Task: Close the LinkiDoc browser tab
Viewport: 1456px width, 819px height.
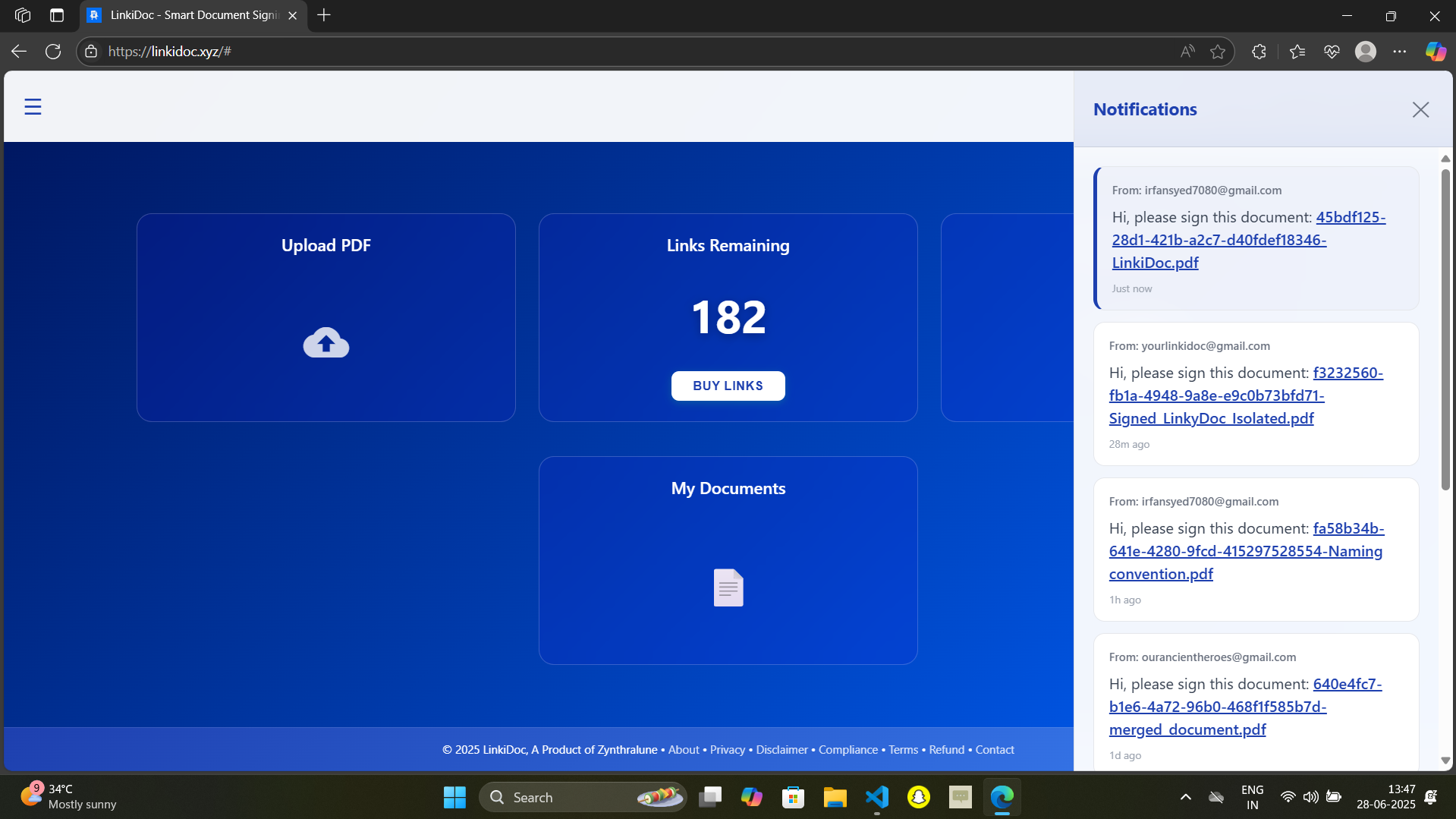Action: coord(293,15)
